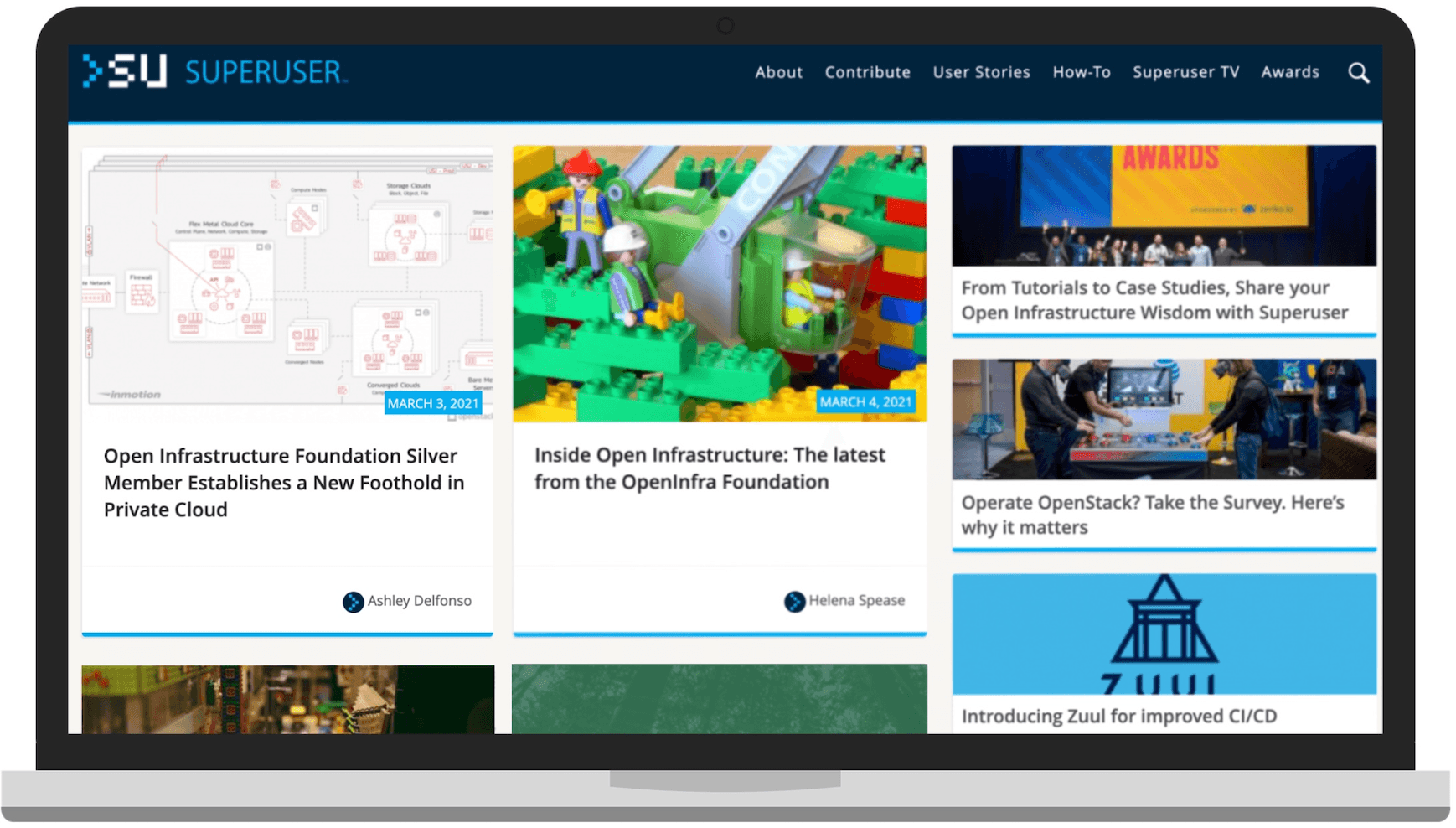Open the About menu item

(778, 72)
